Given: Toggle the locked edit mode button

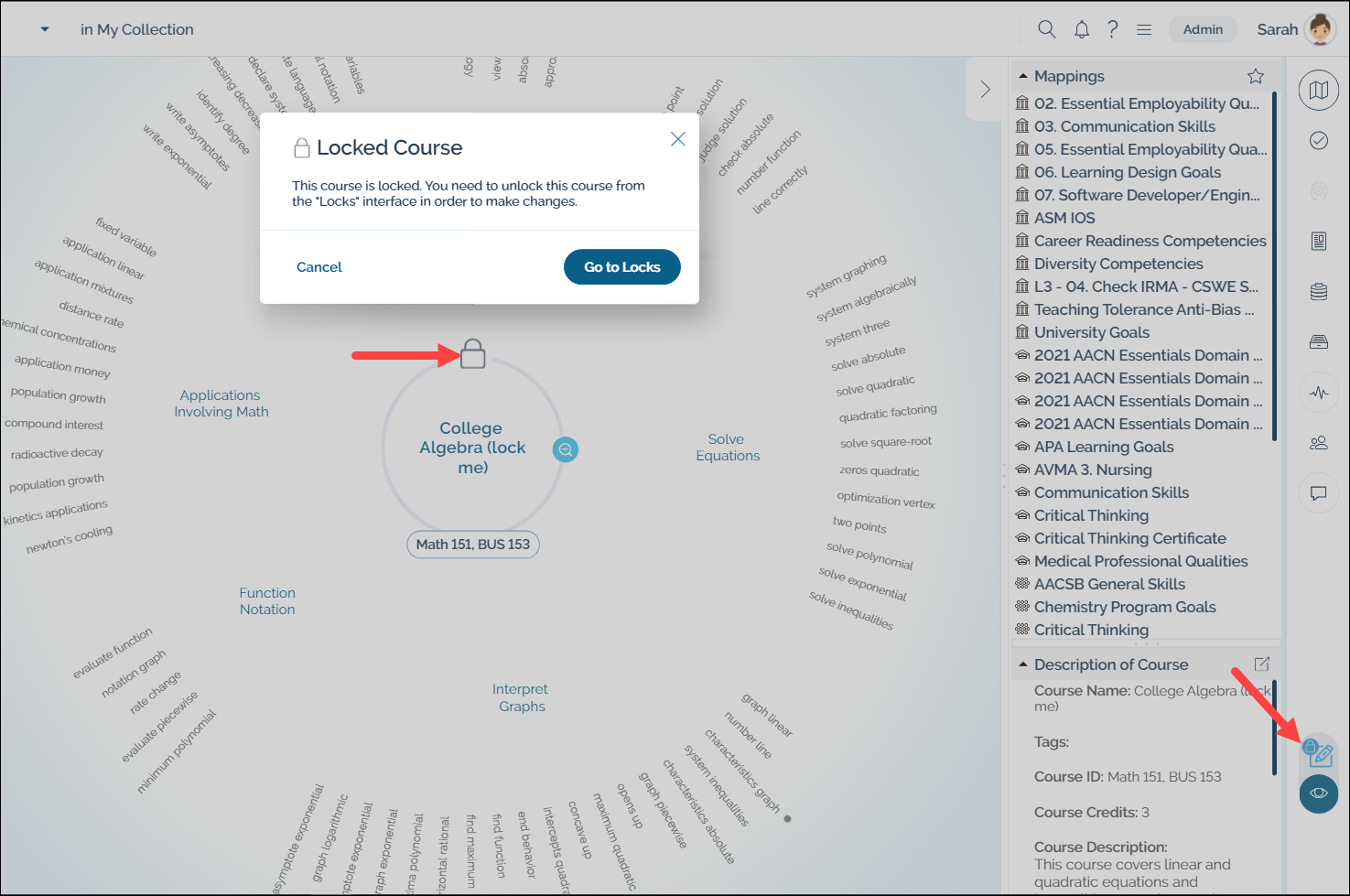Looking at the screenshot, I should point(1319,753).
